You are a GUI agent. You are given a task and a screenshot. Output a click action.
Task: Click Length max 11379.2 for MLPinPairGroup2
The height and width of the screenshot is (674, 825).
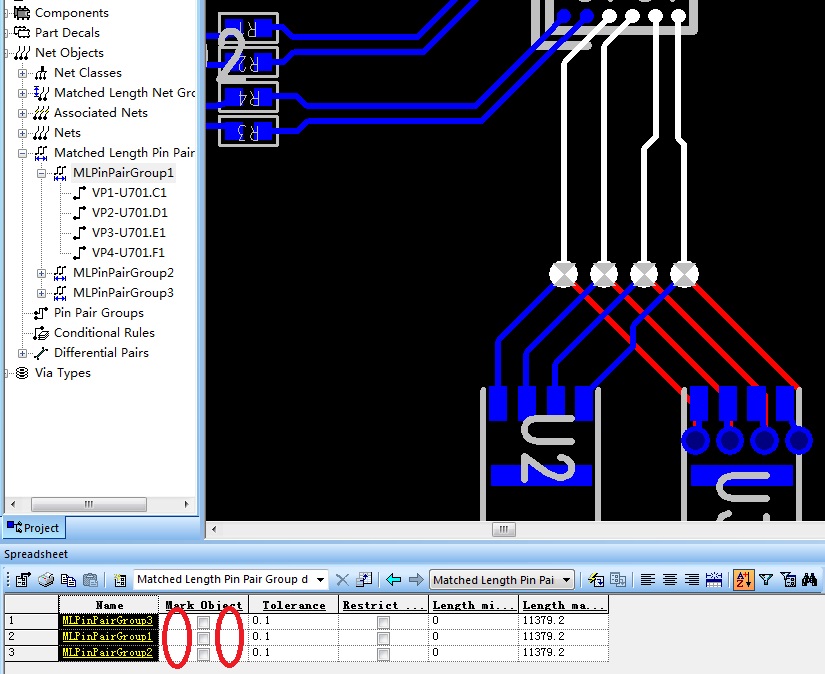point(563,652)
